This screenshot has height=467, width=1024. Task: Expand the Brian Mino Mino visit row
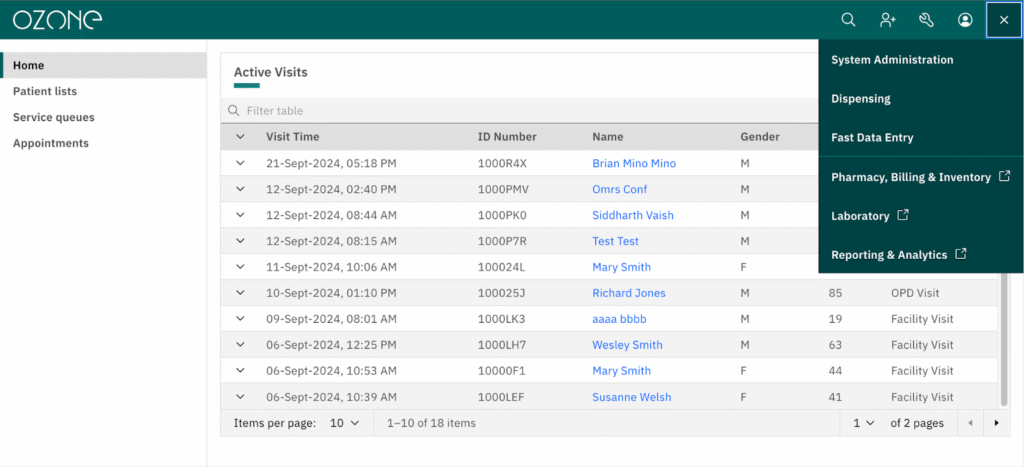point(240,163)
